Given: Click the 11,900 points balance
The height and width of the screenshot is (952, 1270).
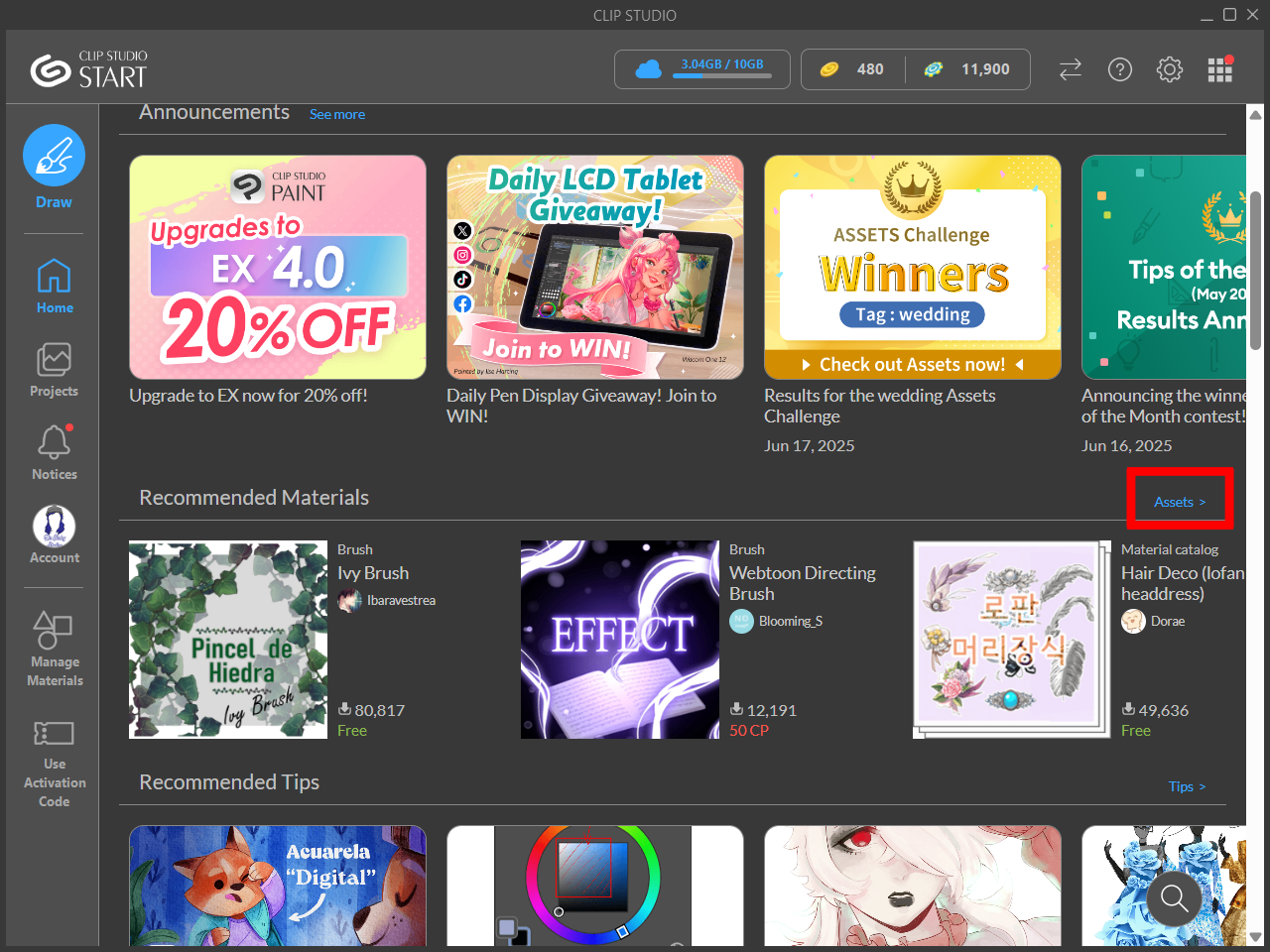Looking at the screenshot, I should pos(985,69).
